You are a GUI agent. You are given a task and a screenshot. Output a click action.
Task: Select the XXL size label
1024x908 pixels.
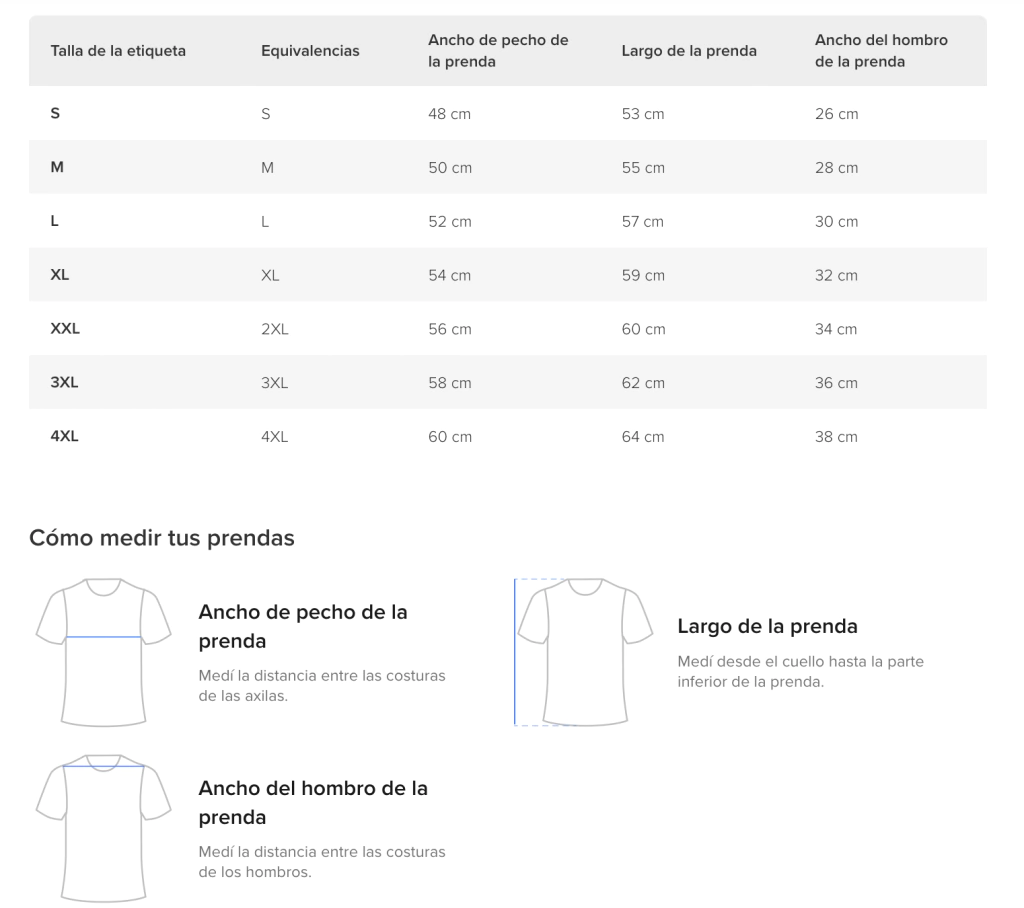point(65,329)
